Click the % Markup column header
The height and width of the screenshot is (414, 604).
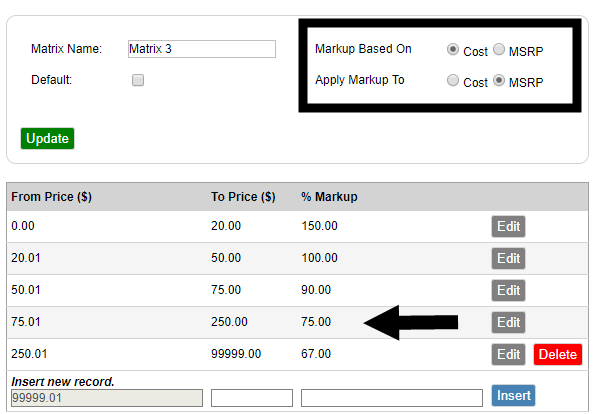[x=329, y=197]
